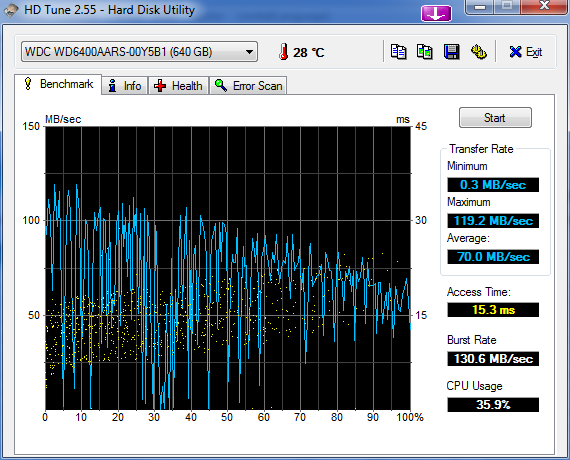Click the HD Tune title bar app icon
570x460 pixels.
click(11, 10)
